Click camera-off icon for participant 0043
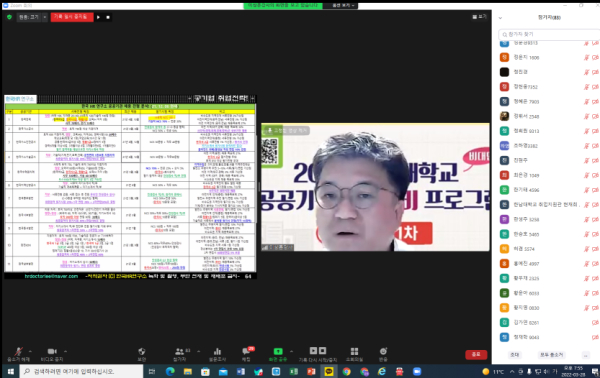 (x=595, y=337)
